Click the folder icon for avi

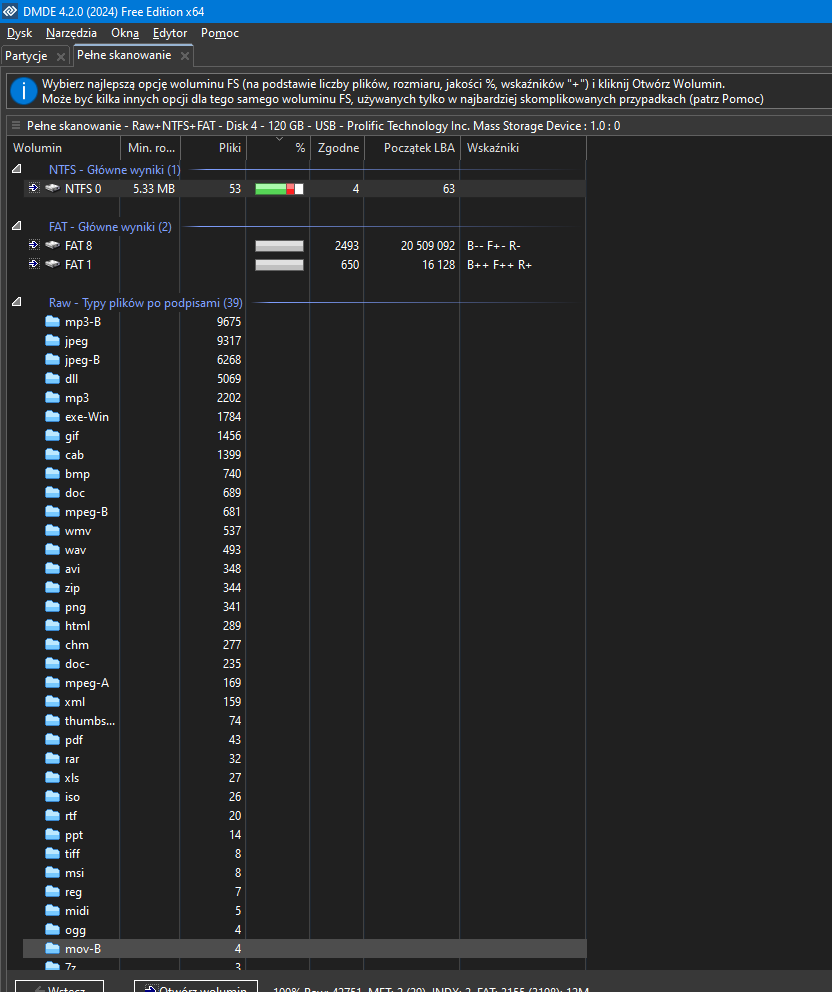[53, 568]
